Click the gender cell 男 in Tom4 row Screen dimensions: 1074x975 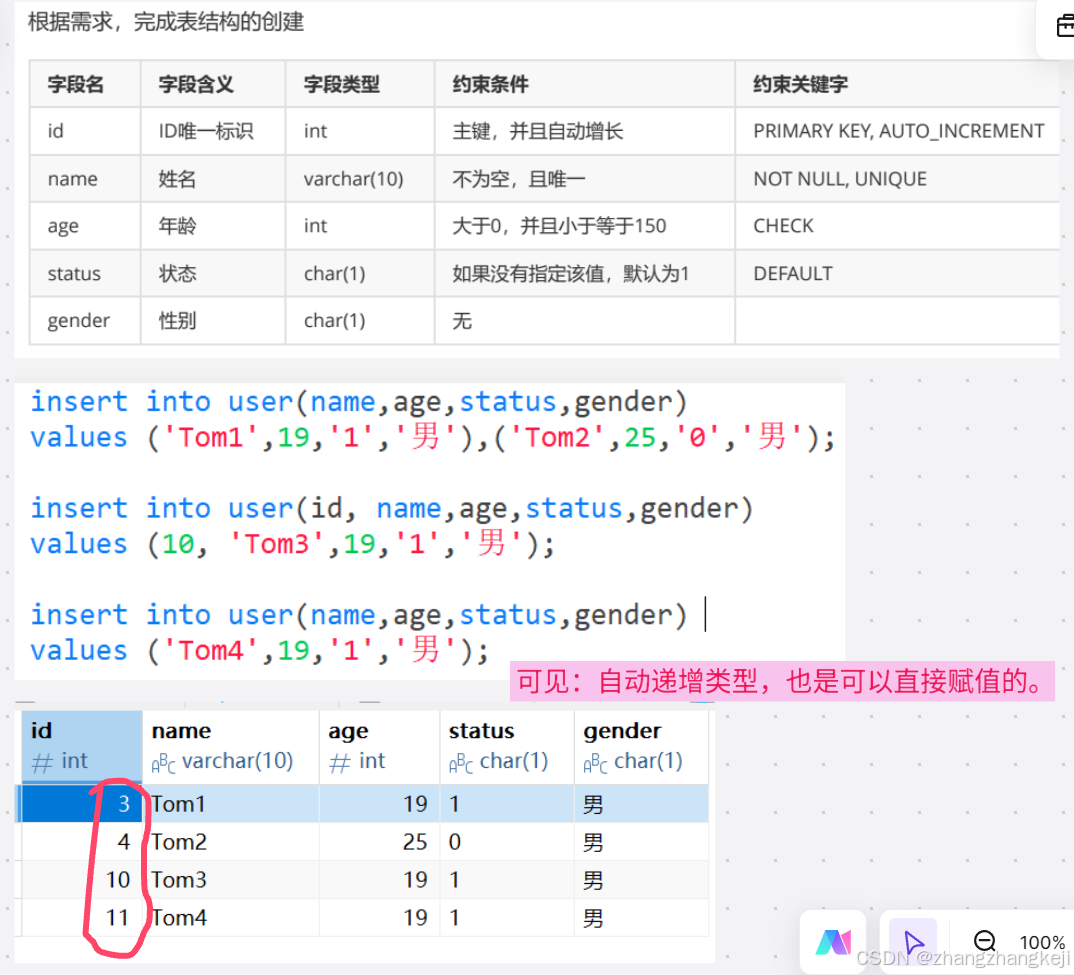tap(641, 917)
